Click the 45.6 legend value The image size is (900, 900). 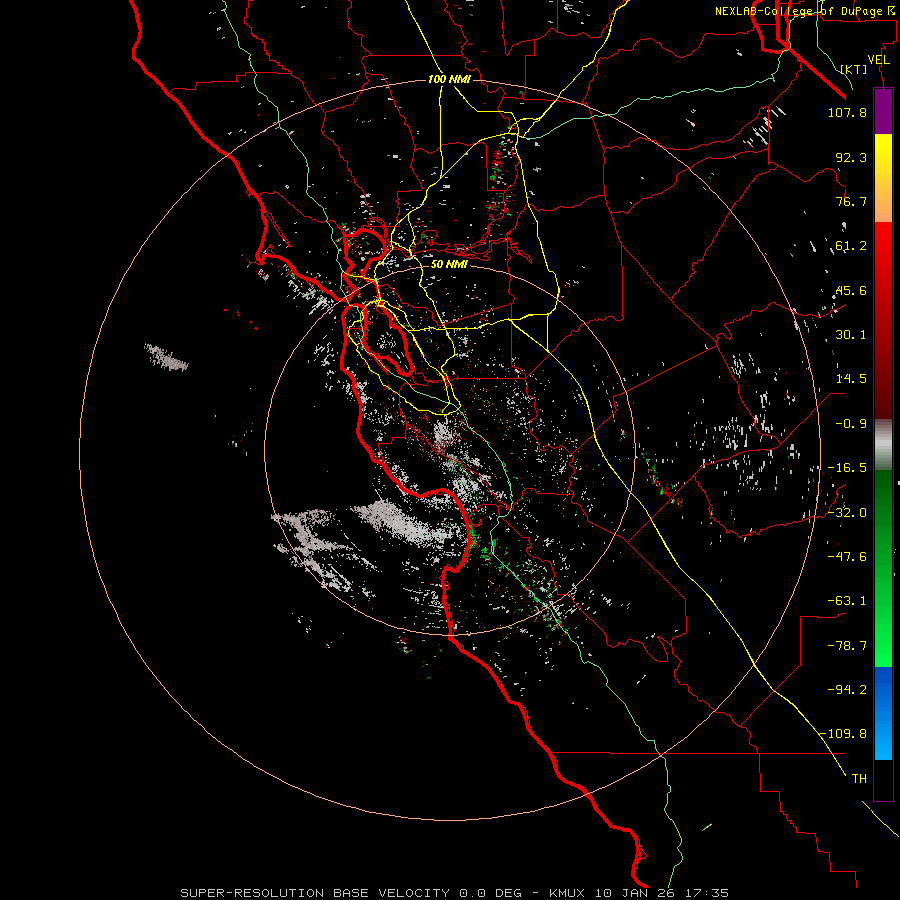pyautogui.click(x=851, y=290)
